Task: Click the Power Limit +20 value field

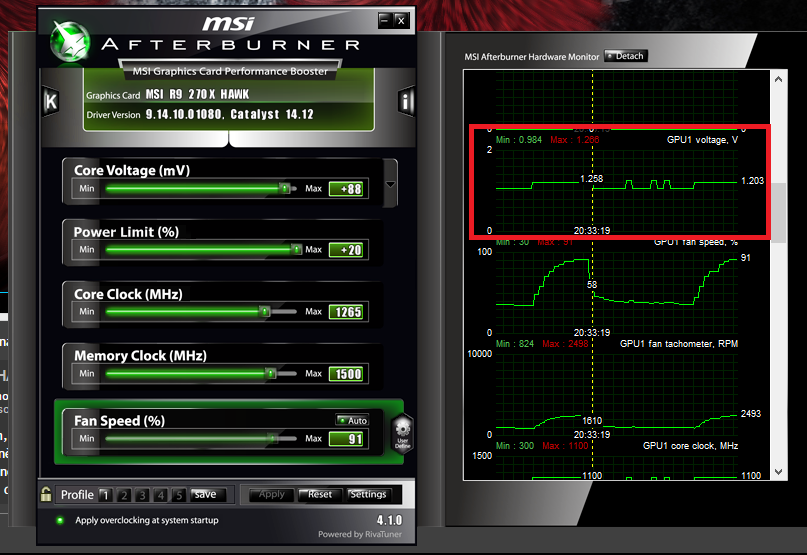Action: click(348, 250)
